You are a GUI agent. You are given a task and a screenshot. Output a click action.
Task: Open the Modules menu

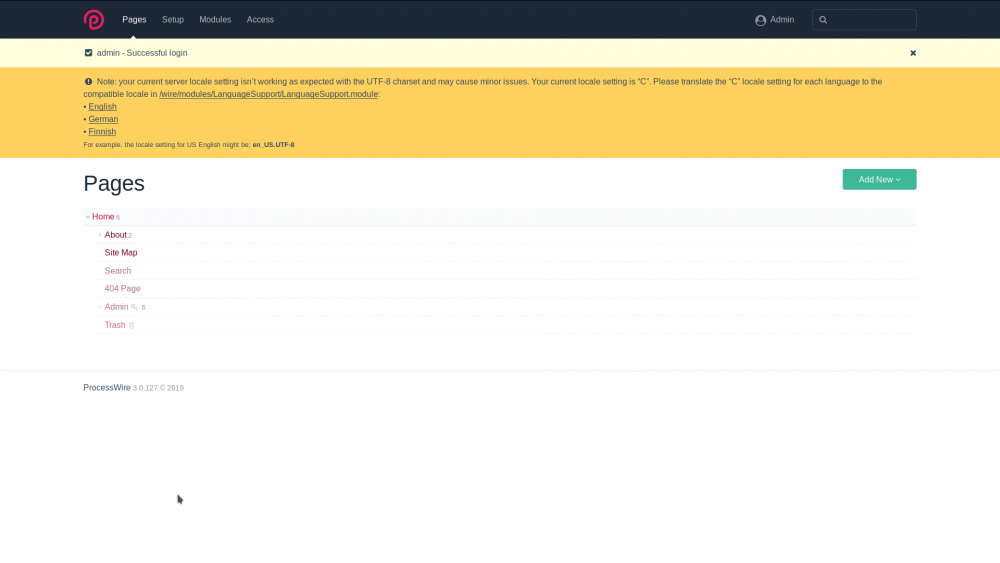tap(215, 20)
